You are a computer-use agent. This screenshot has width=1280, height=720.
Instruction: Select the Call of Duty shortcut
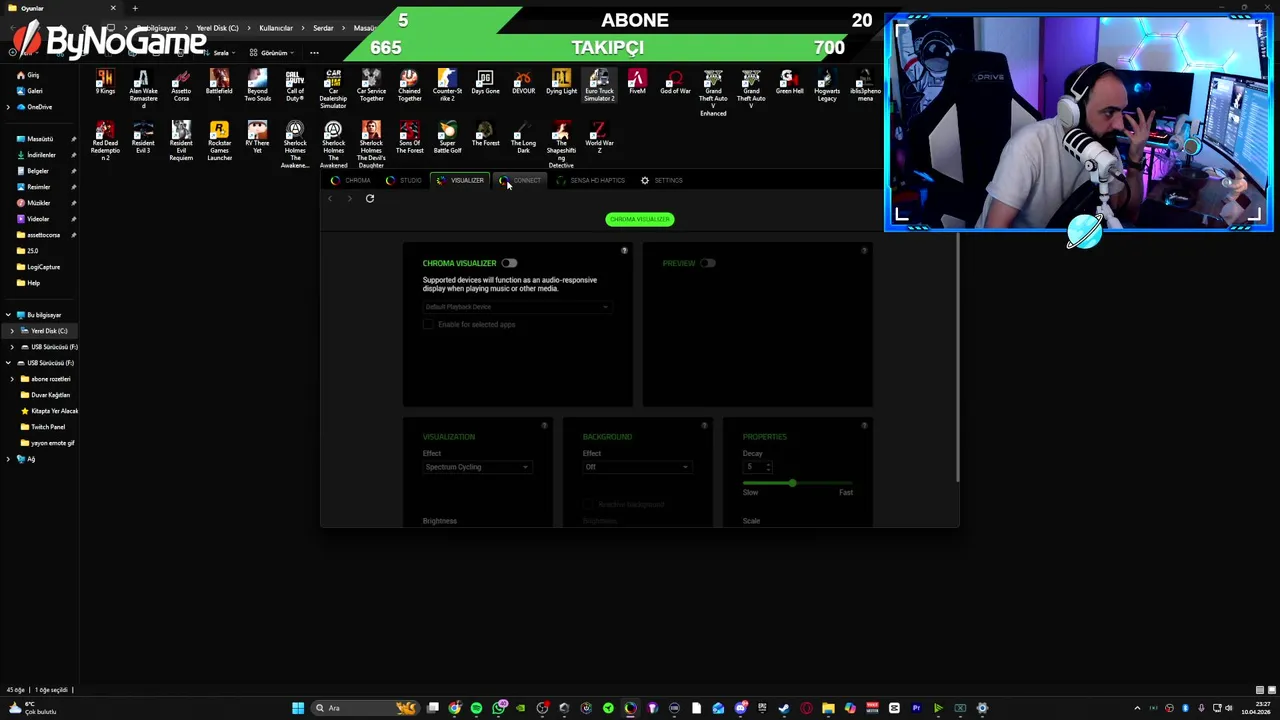295,86
